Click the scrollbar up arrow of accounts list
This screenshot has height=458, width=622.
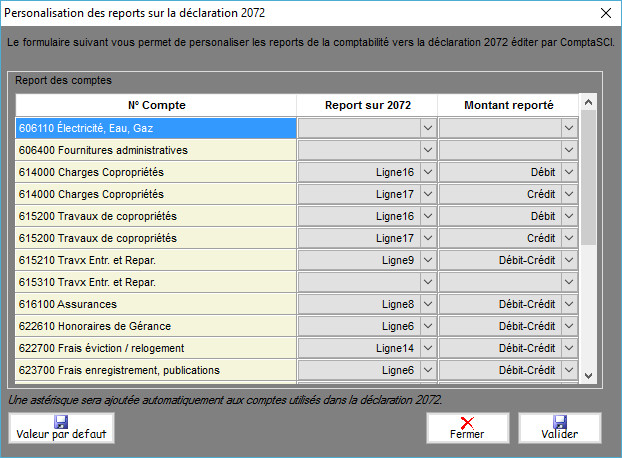click(x=588, y=102)
